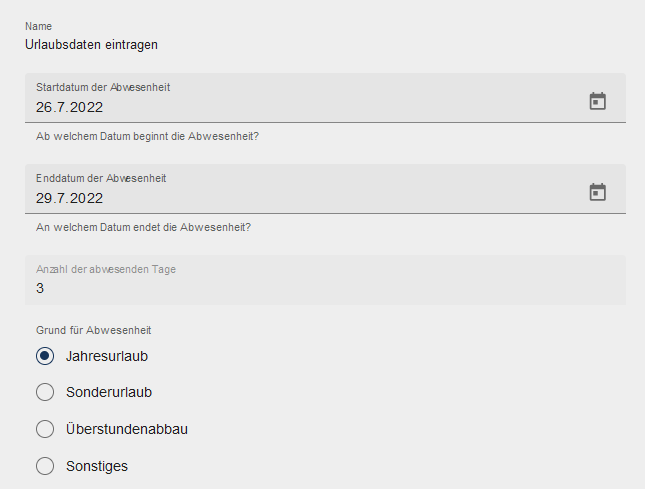
Task: Click the 'Anzahl der abwesenden Tage' label
Action: 106,269
